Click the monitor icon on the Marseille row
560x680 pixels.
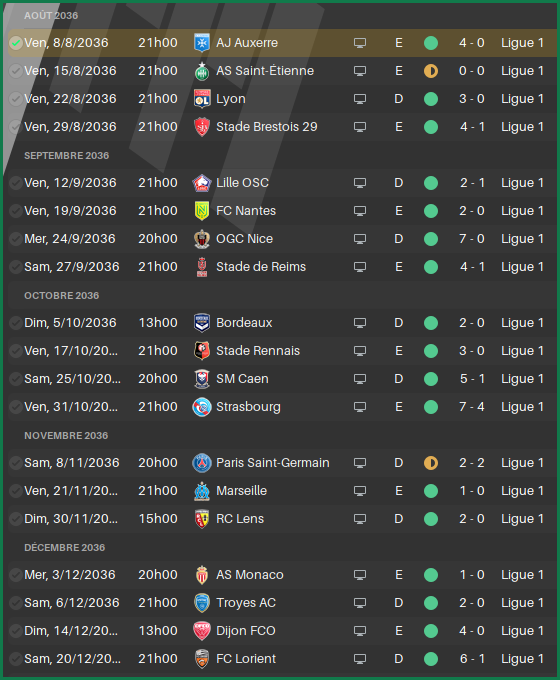[x=360, y=490]
